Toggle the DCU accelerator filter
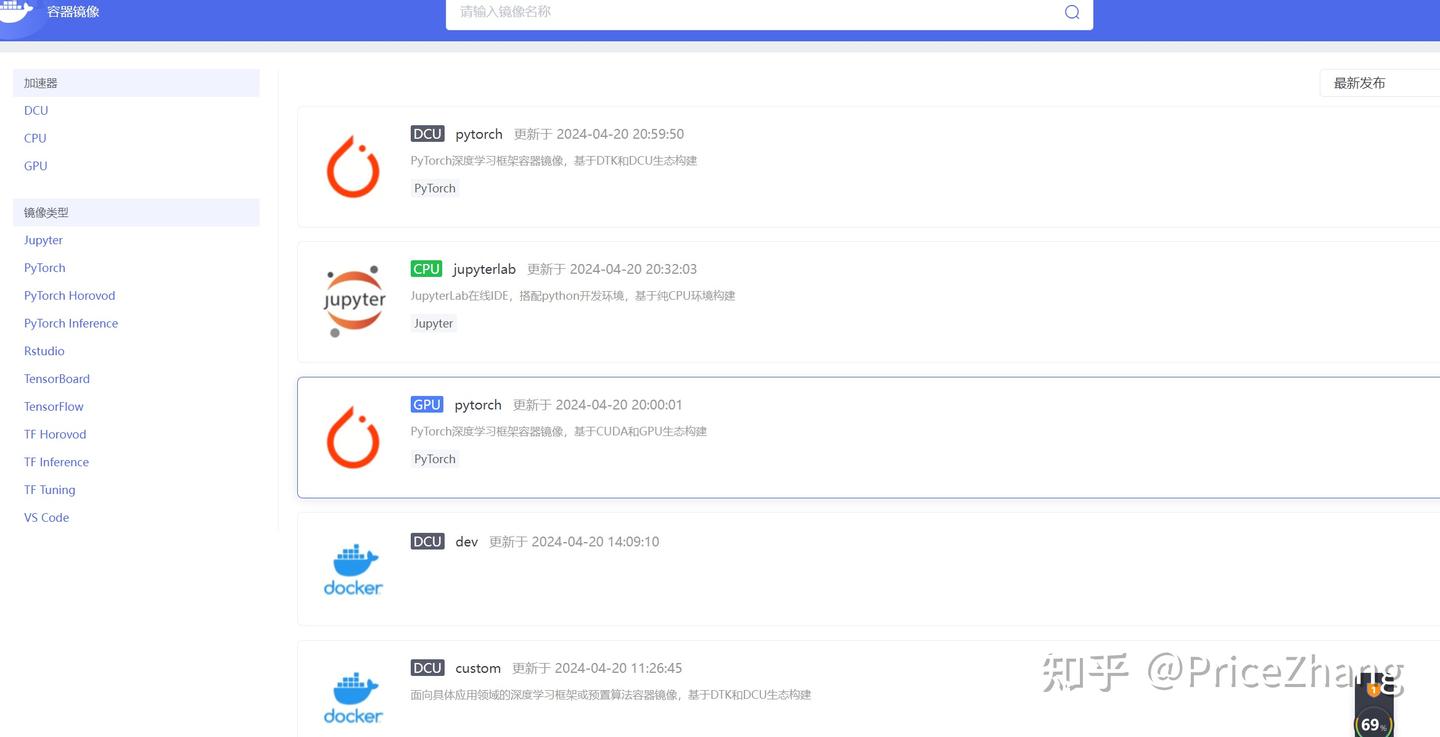This screenshot has width=1440, height=737. (x=36, y=110)
